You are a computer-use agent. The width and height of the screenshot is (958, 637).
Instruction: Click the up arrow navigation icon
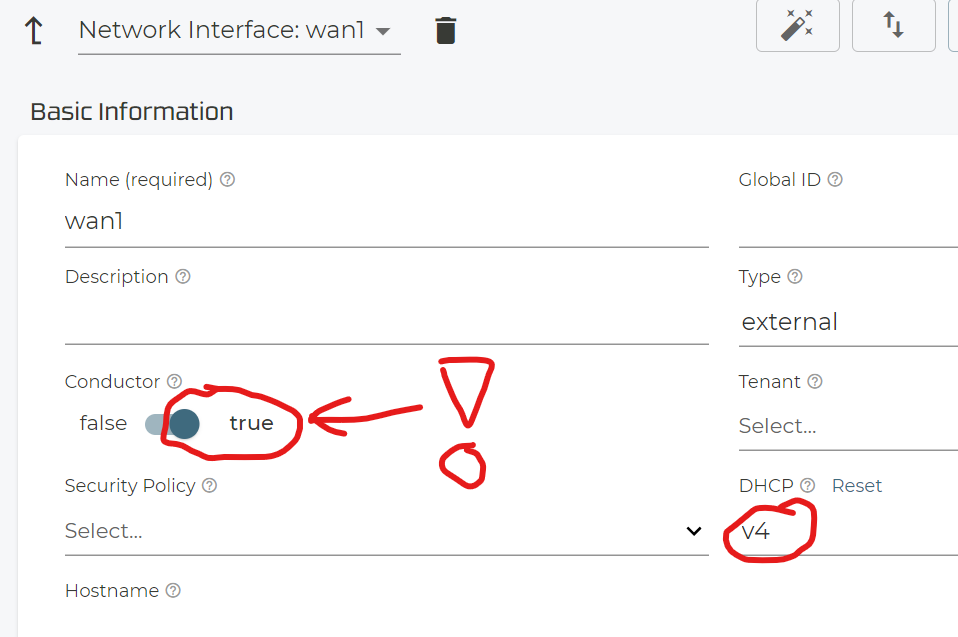(34, 31)
